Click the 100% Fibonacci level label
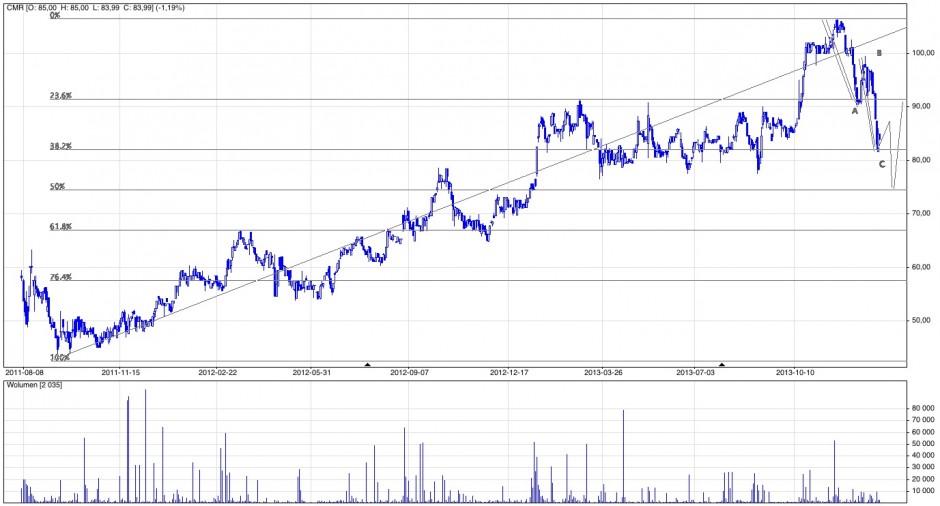The height and width of the screenshot is (506, 940). 60,357
